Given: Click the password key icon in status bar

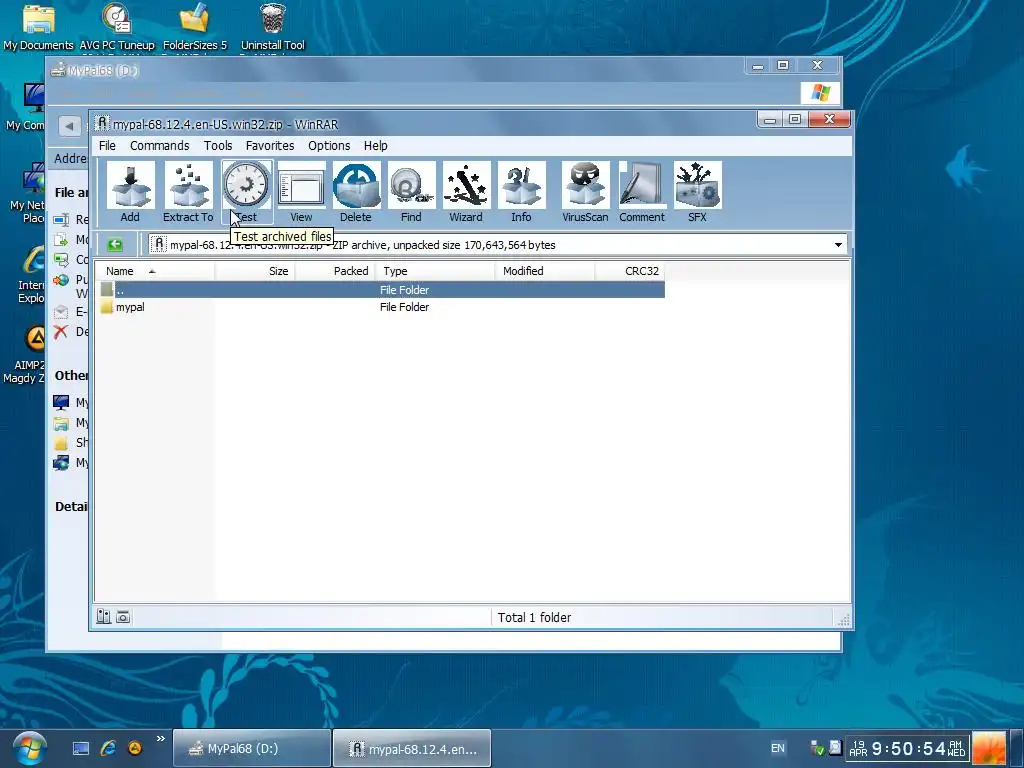Looking at the screenshot, I should point(123,616).
